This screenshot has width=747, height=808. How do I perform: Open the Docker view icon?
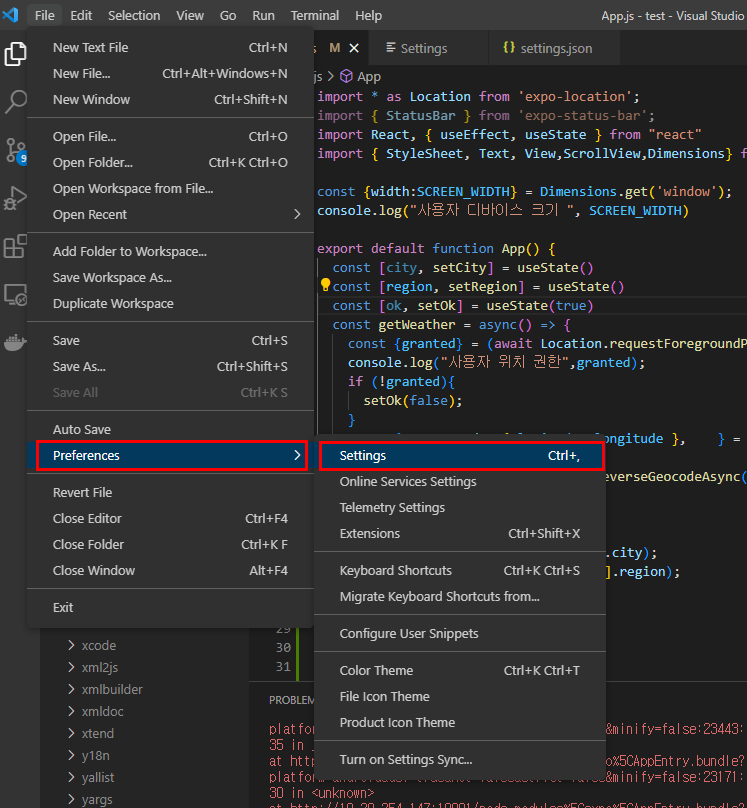pyautogui.click(x=15, y=342)
